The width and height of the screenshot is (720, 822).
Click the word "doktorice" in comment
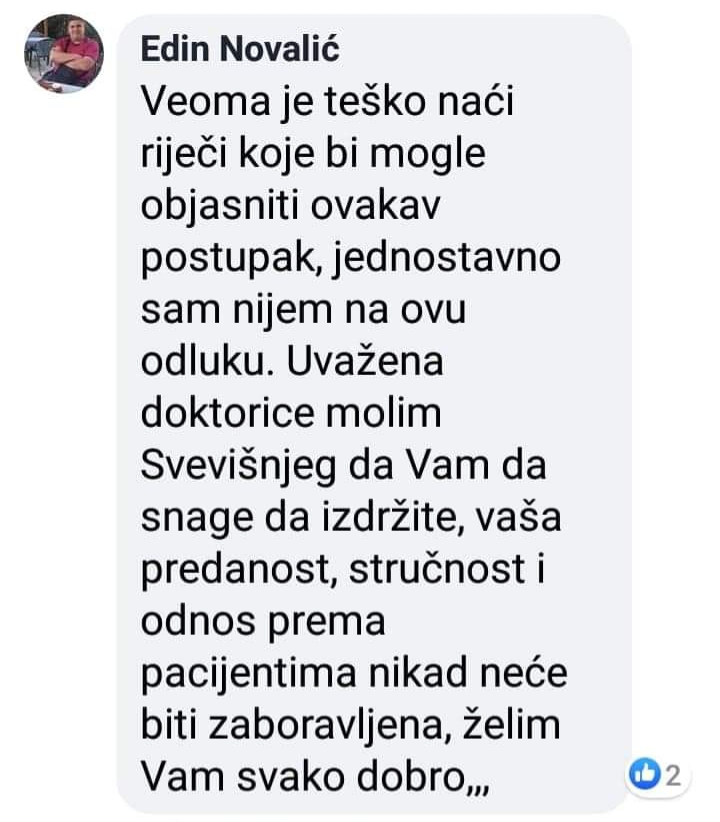coord(226,413)
